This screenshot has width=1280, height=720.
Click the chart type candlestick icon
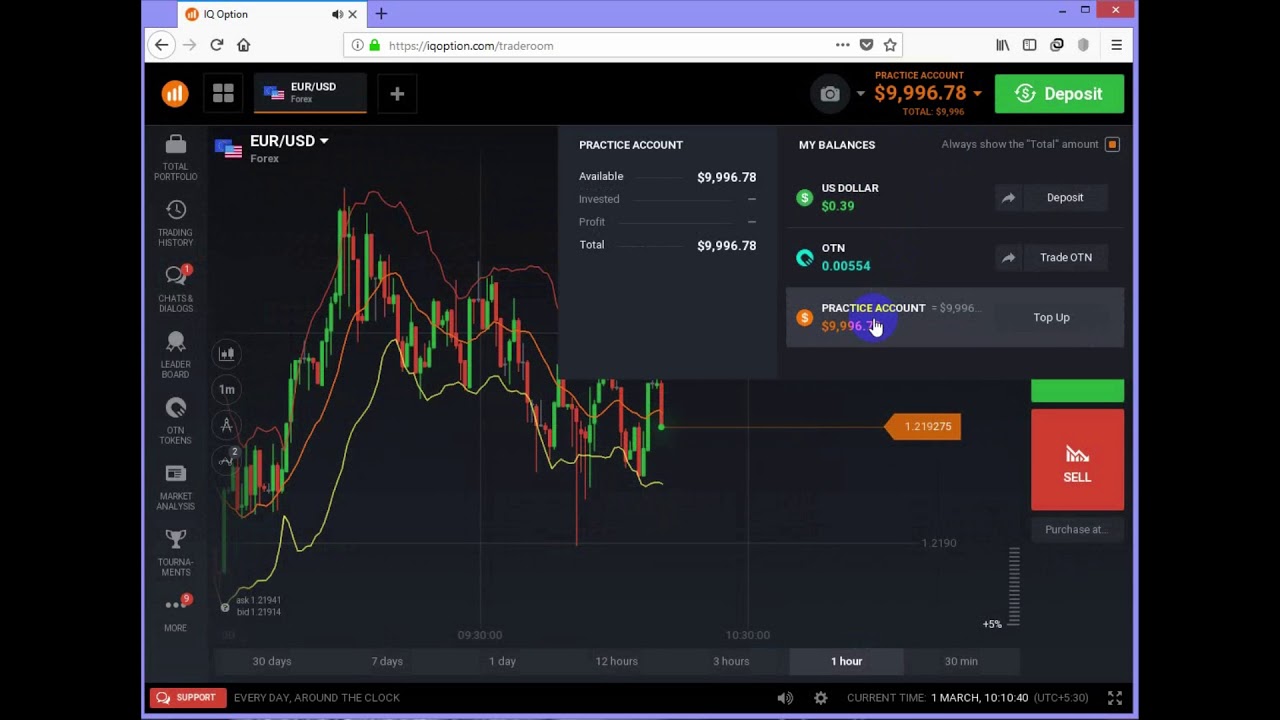coord(227,353)
